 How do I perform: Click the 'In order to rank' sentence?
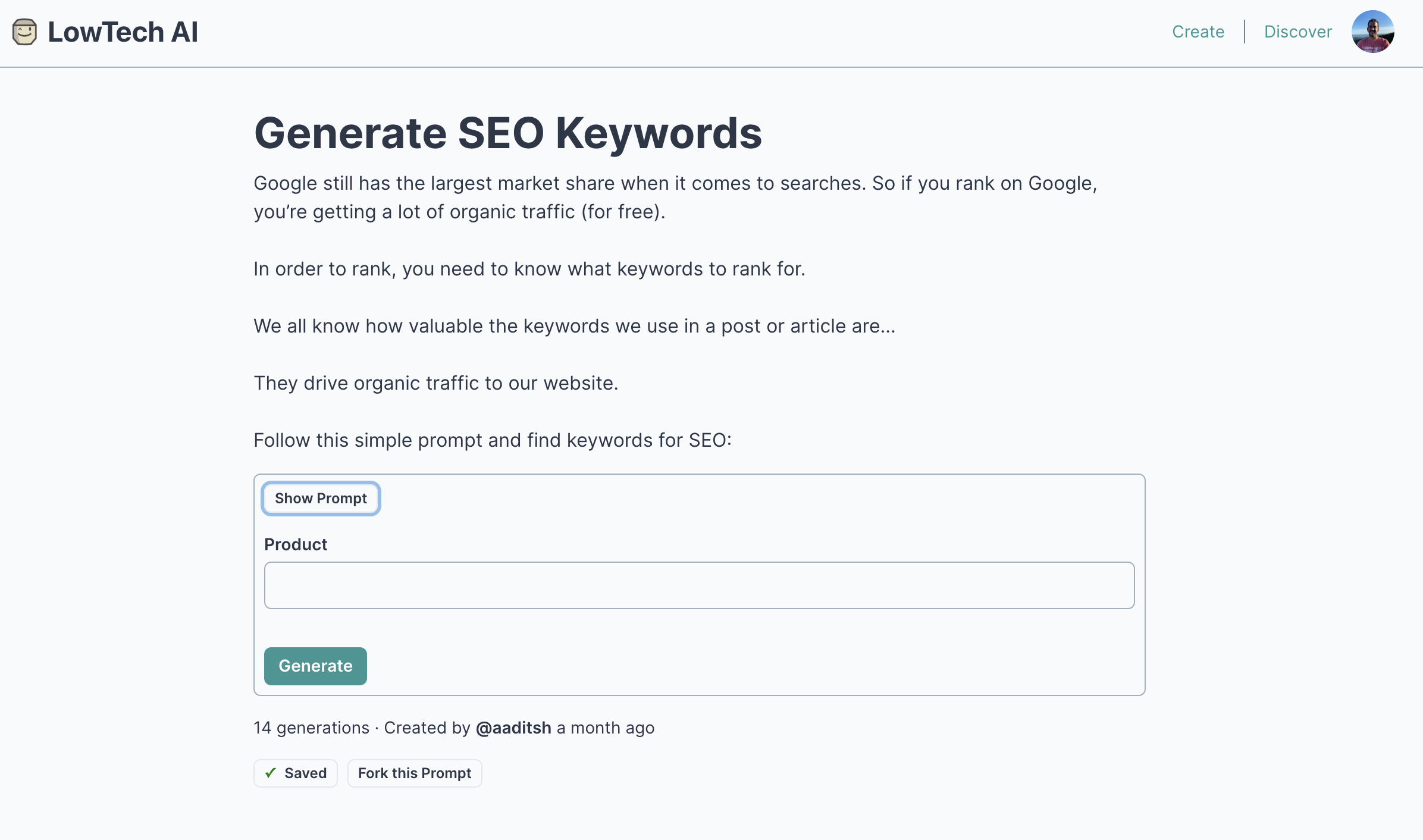click(x=529, y=269)
